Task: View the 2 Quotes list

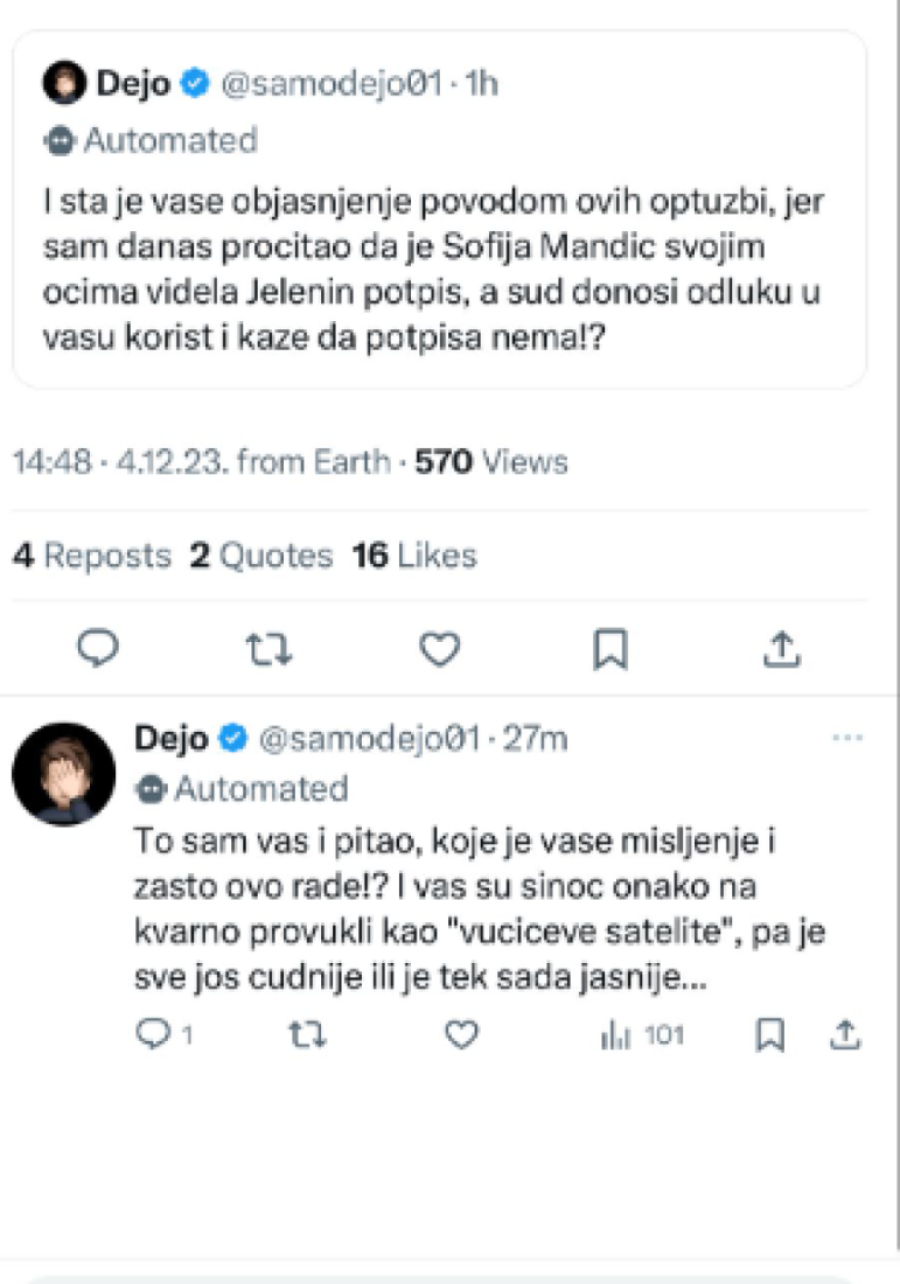Action: (261, 556)
